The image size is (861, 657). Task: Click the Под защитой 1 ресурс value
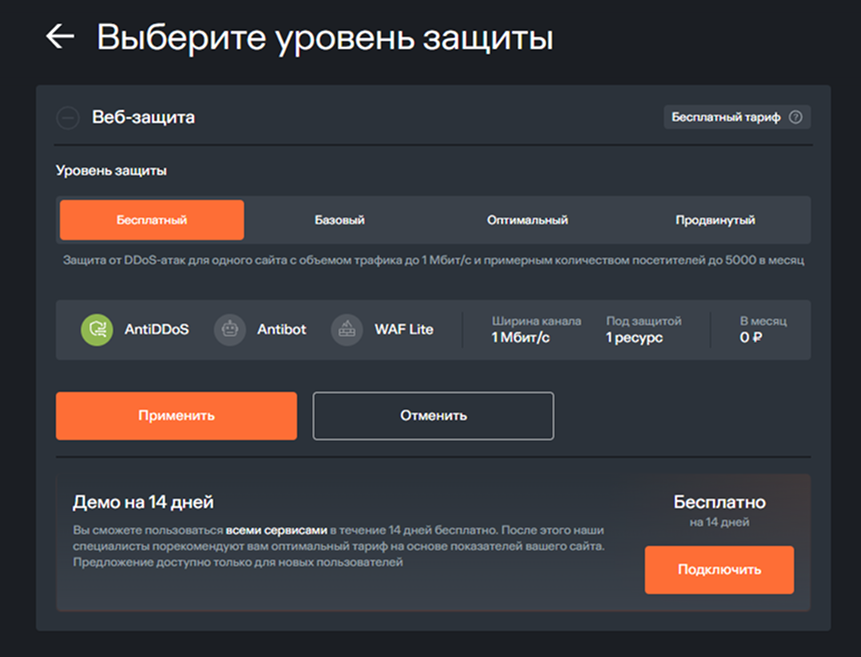(x=634, y=338)
